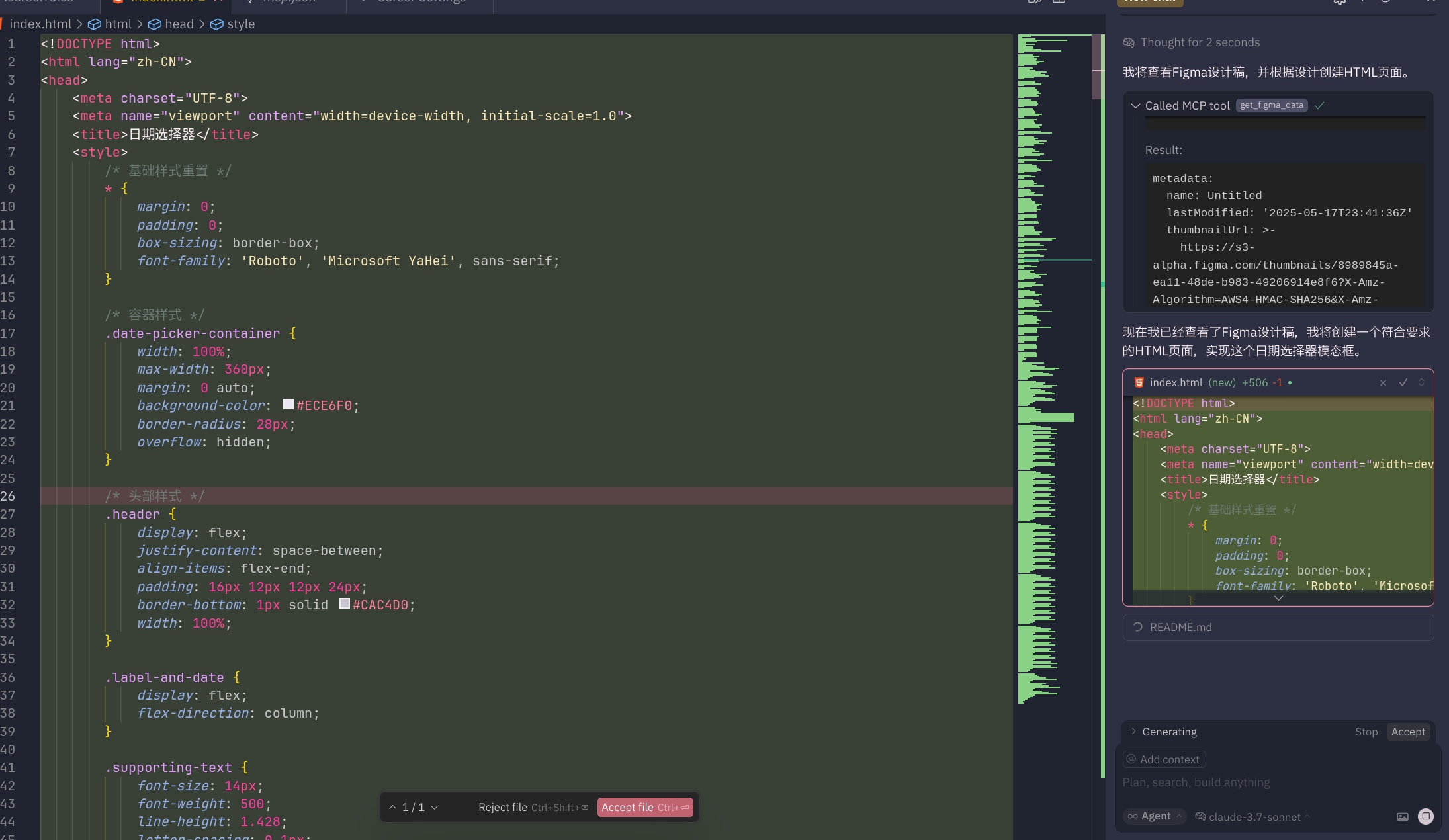Image resolution: width=1449 pixels, height=840 pixels.
Task: Open the Agent mode dropdown
Action: (x=1155, y=816)
